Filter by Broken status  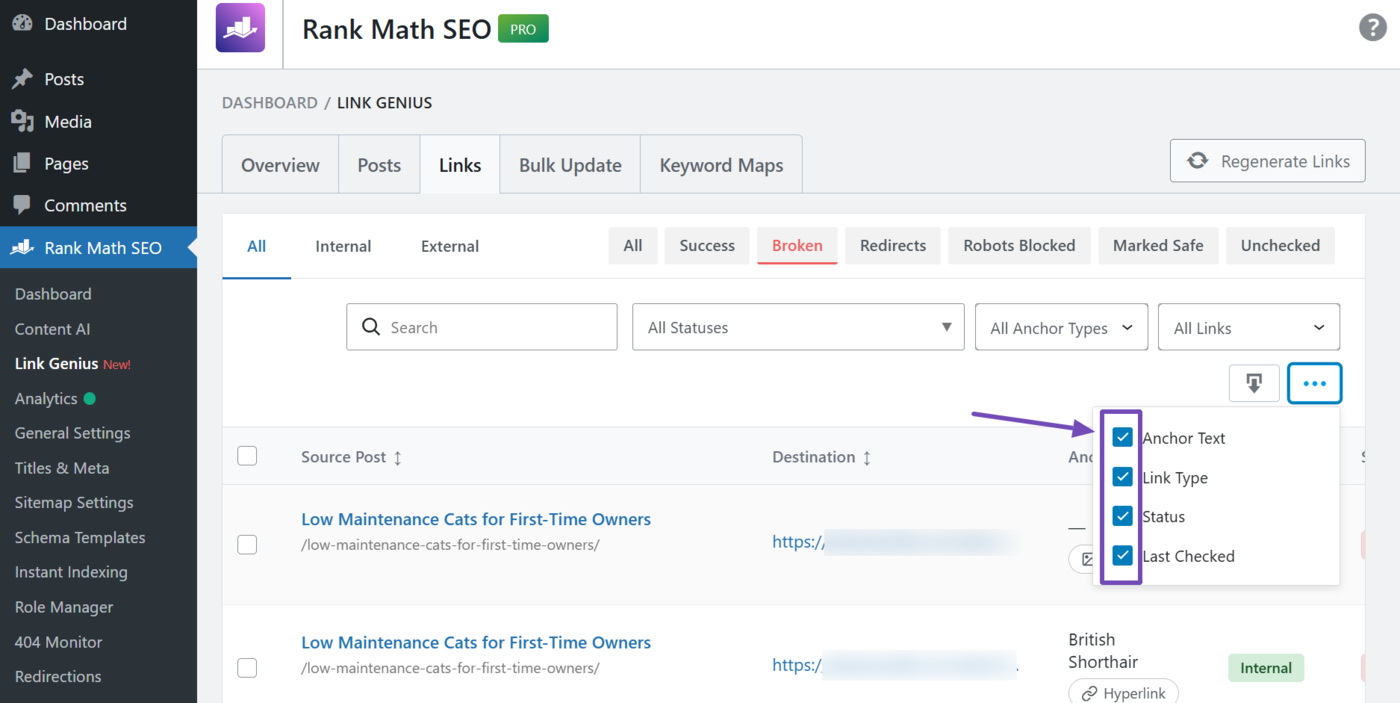[797, 245]
